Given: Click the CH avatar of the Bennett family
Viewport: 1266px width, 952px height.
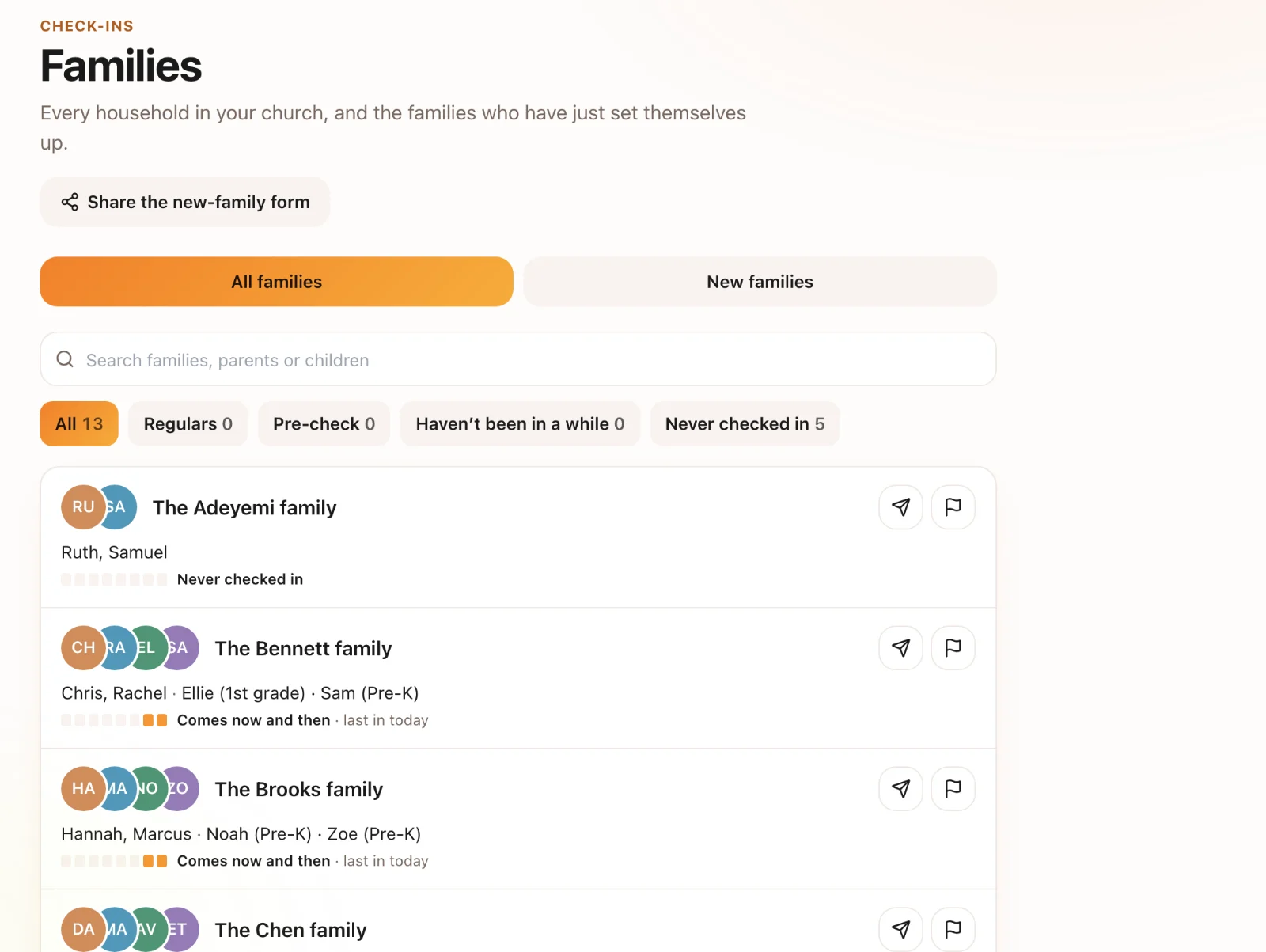Looking at the screenshot, I should pos(83,648).
